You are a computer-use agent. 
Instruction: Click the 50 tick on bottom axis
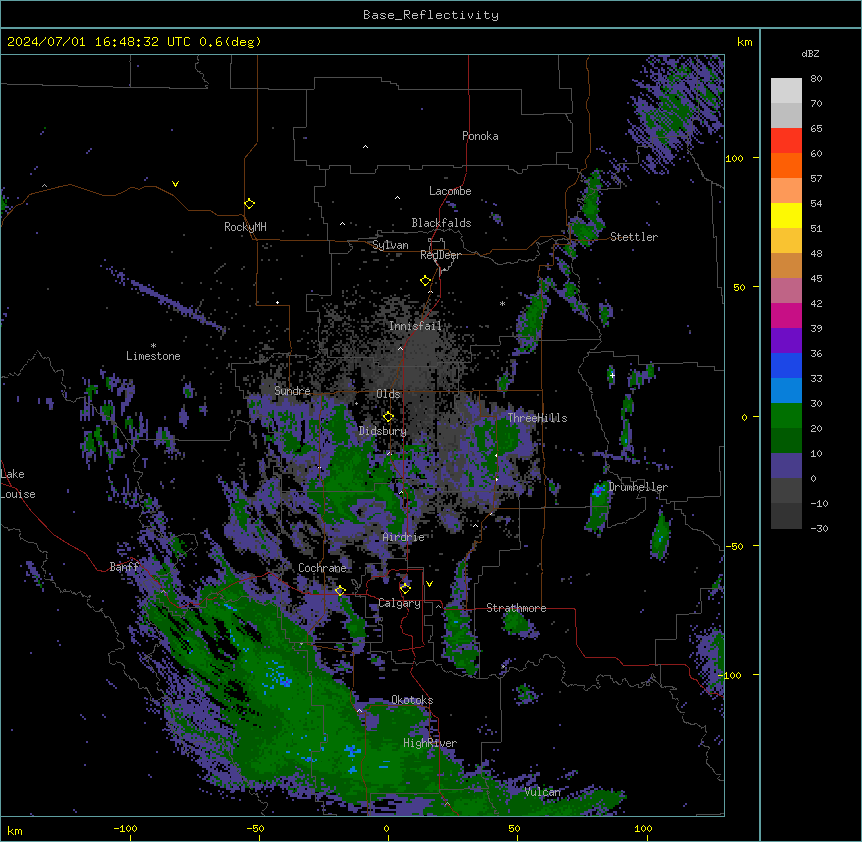(514, 828)
